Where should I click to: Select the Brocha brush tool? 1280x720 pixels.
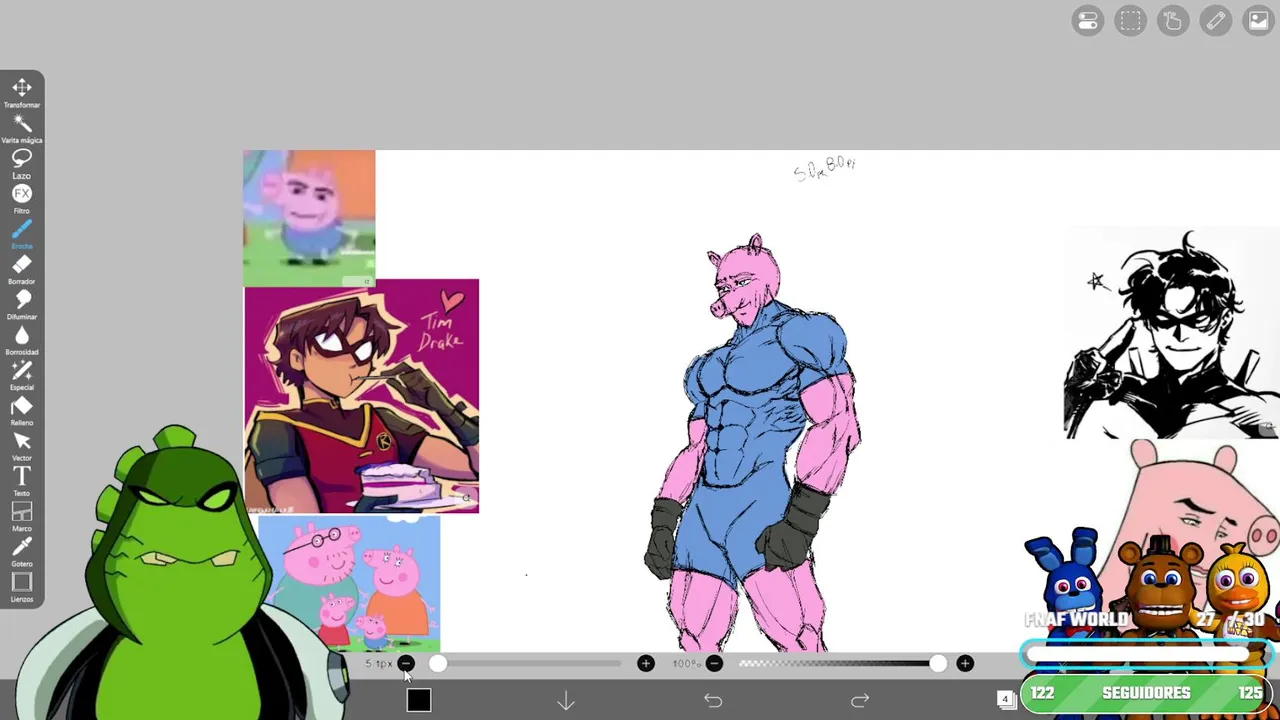22,233
